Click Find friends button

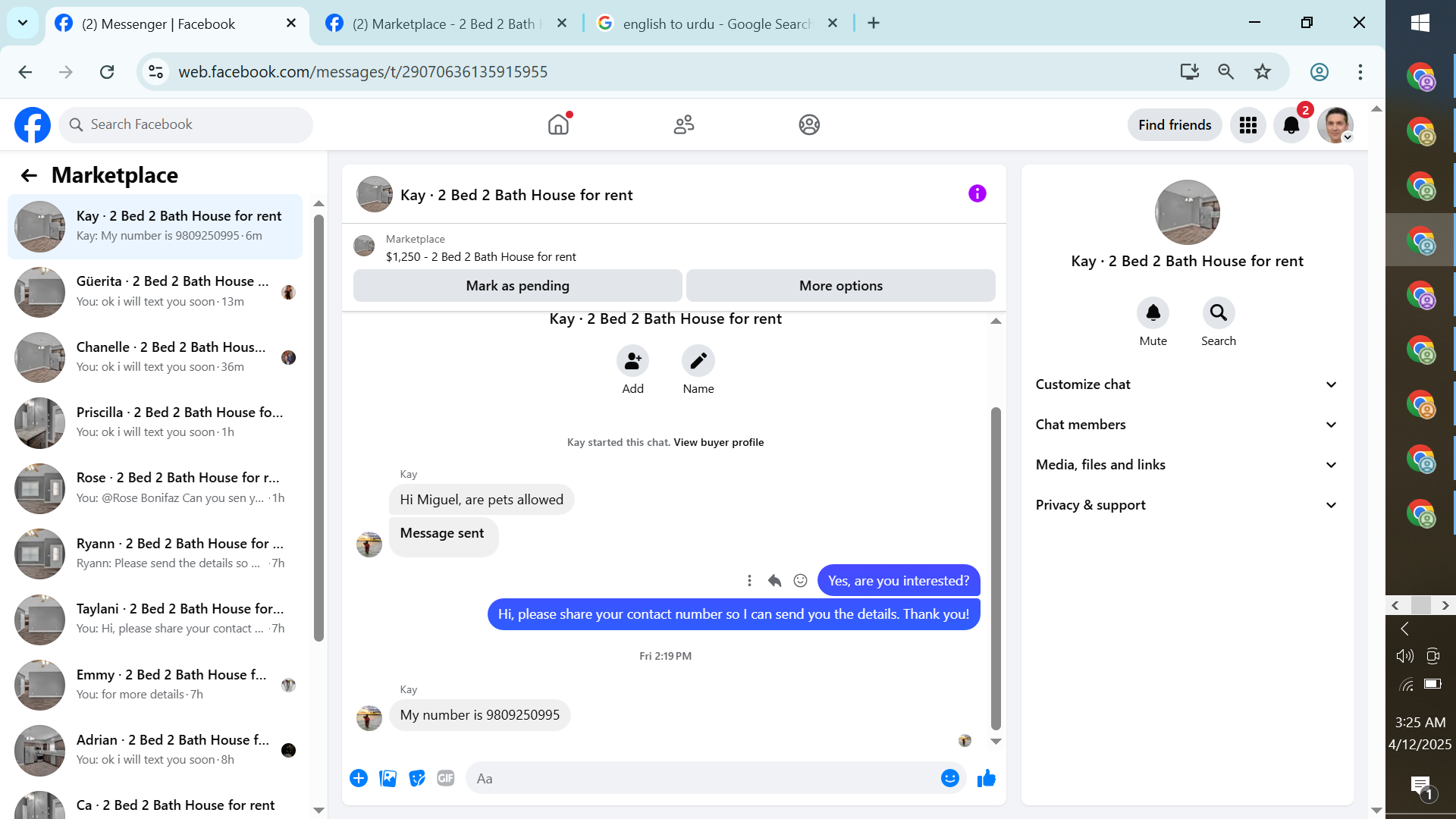click(x=1175, y=125)
